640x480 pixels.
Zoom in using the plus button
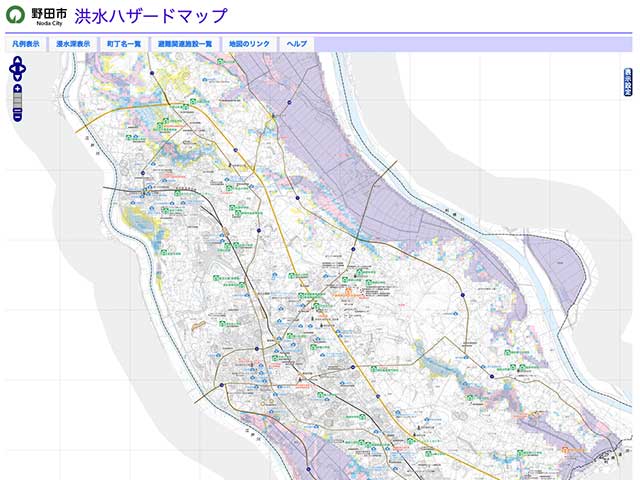(x=17, y=89)
